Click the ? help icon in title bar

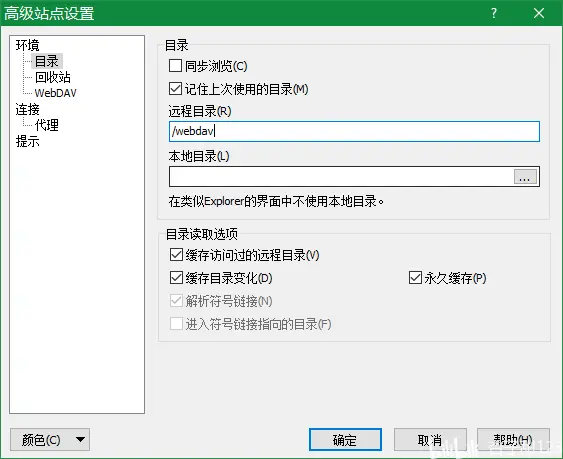click(x=494, y=13)
